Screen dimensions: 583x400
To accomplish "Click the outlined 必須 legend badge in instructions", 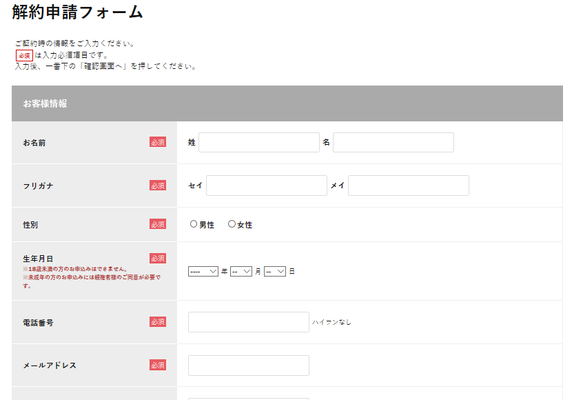I will click(24, 55).
